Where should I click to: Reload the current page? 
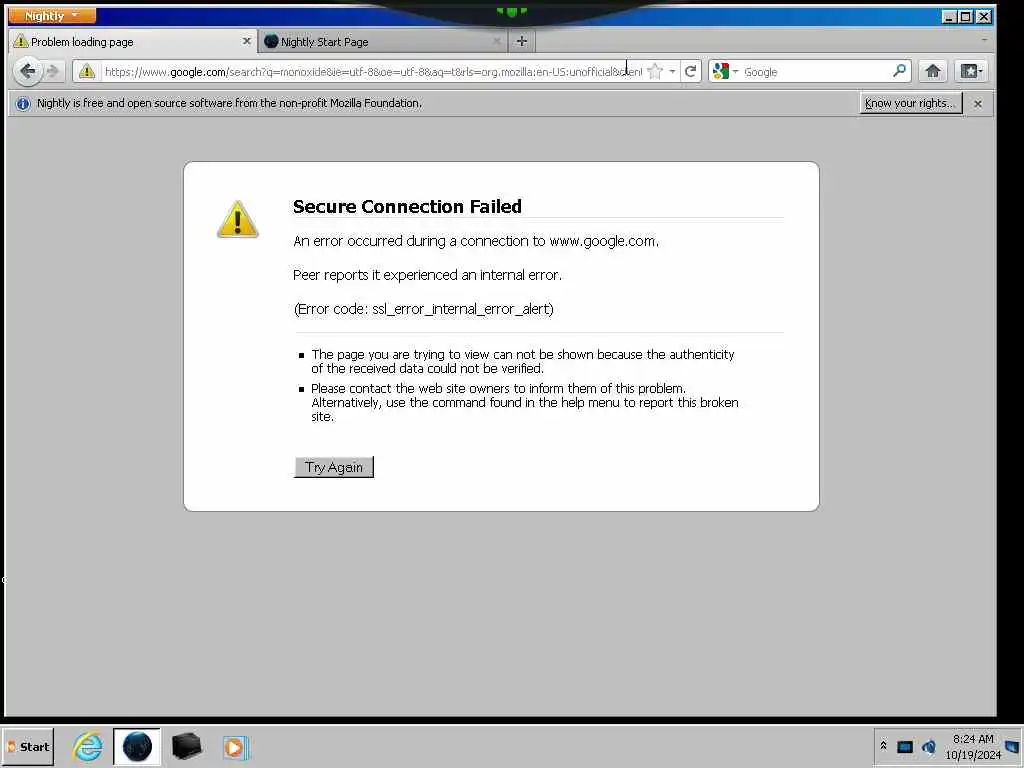(690, 72)
